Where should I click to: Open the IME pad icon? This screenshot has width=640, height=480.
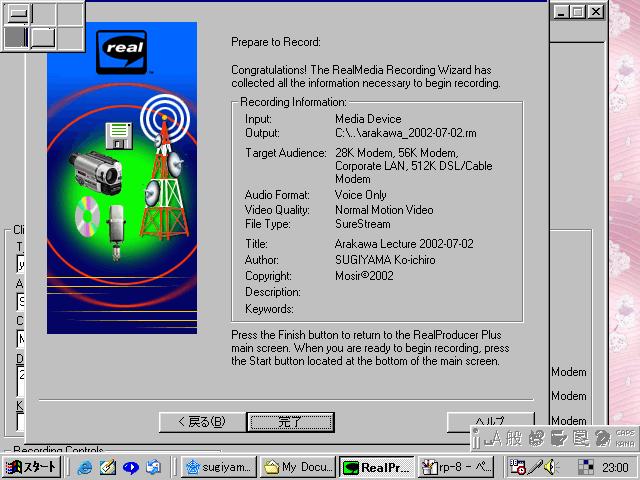(536, 439)
